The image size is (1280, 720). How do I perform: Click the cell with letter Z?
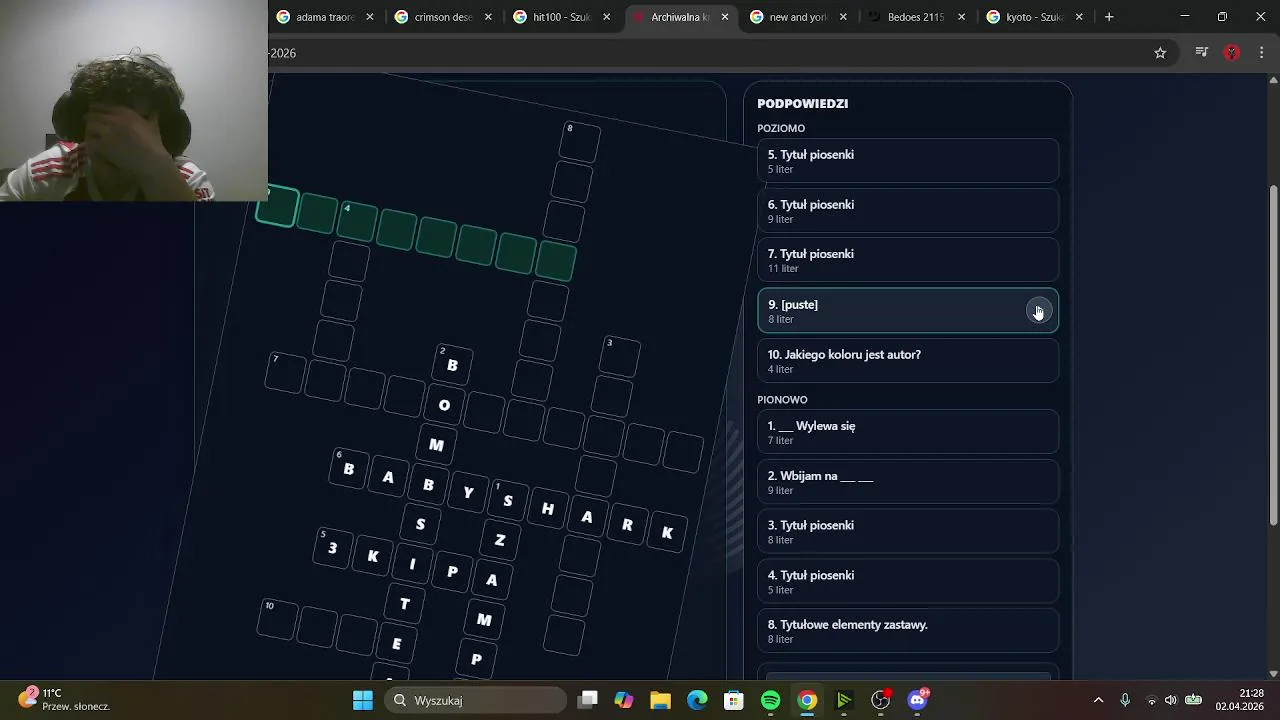click(x=500, y=540)
